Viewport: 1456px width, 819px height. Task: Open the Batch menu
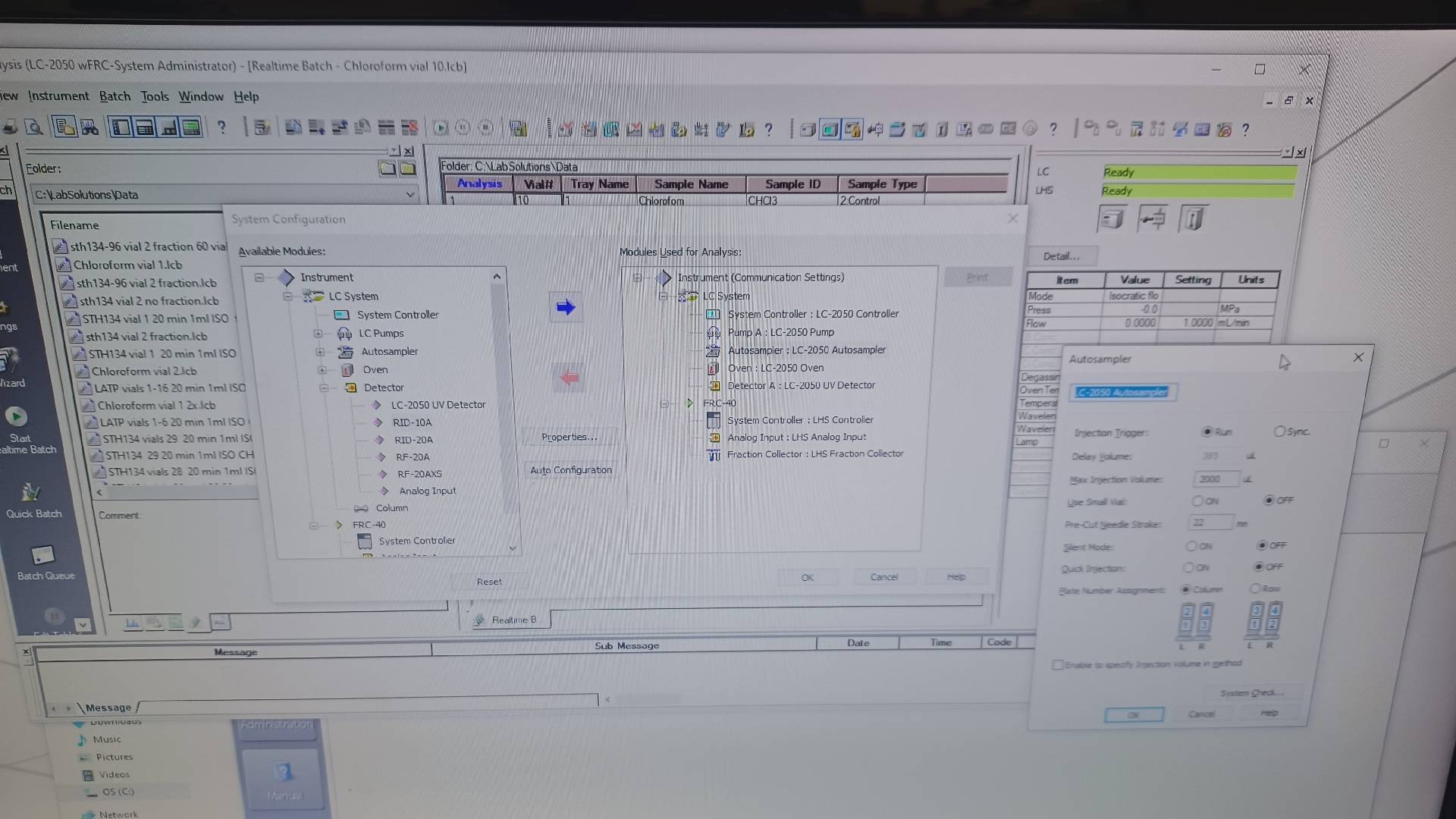pyautogui.click(x=115, y=96)
